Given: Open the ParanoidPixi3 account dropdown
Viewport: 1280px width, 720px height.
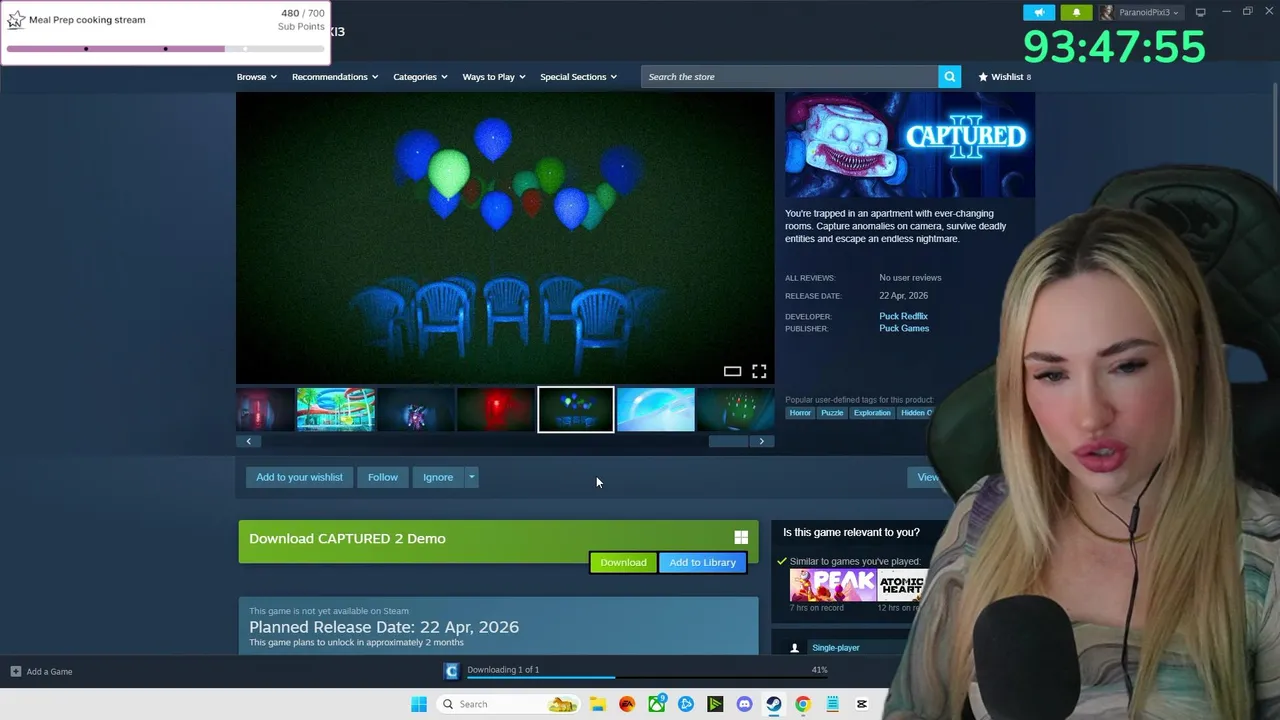Looking at the screenshot, I should coord(1148,12).
